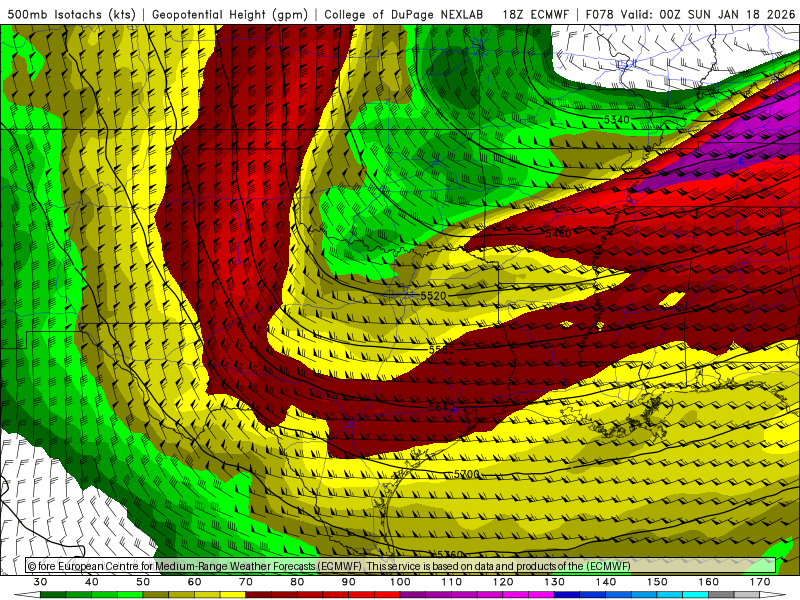The width and height of the screenshot is (800, 600).
Task: Click the 5640 height contour label
Action: click(441, 407)
